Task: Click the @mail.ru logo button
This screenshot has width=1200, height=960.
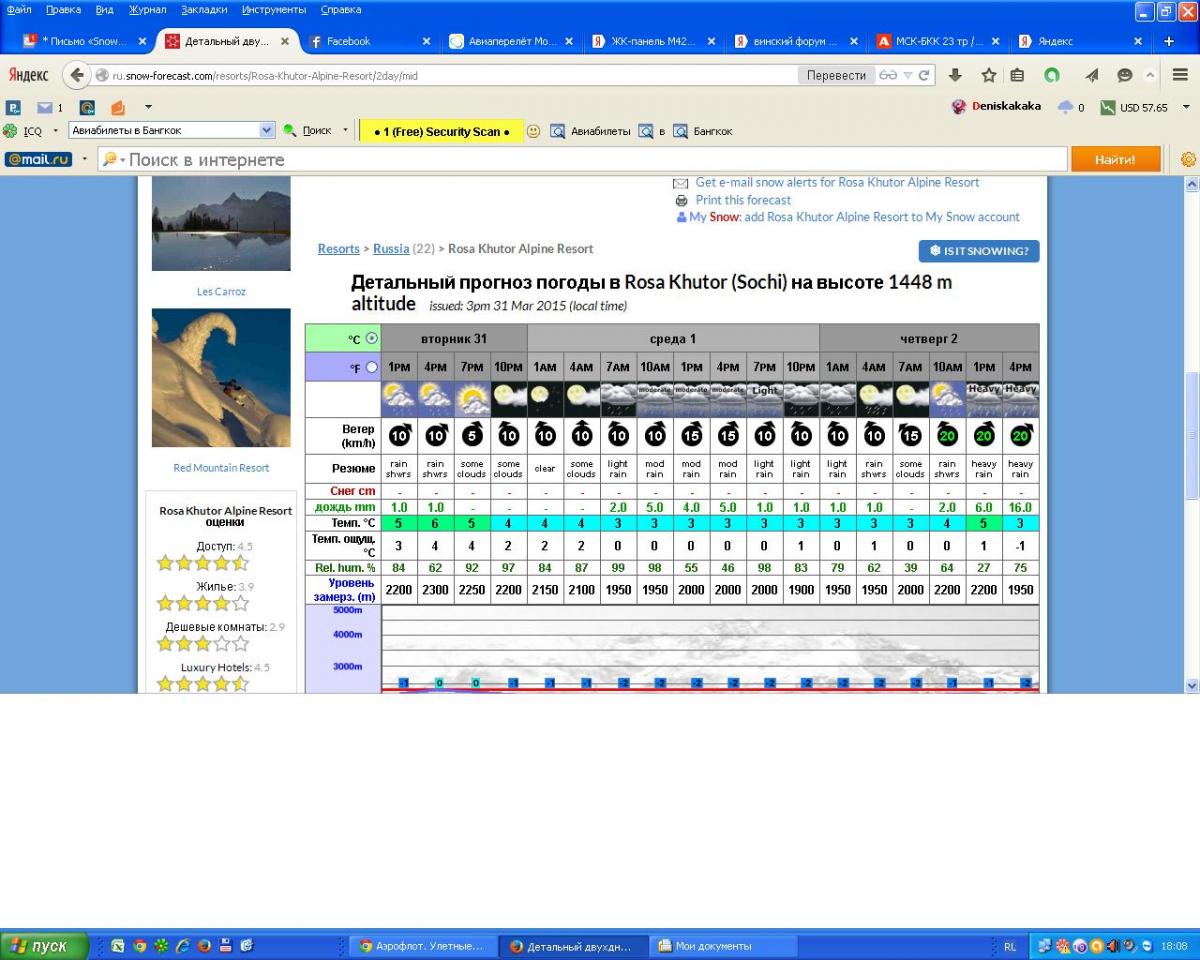Action: click(x=38, y=159)
